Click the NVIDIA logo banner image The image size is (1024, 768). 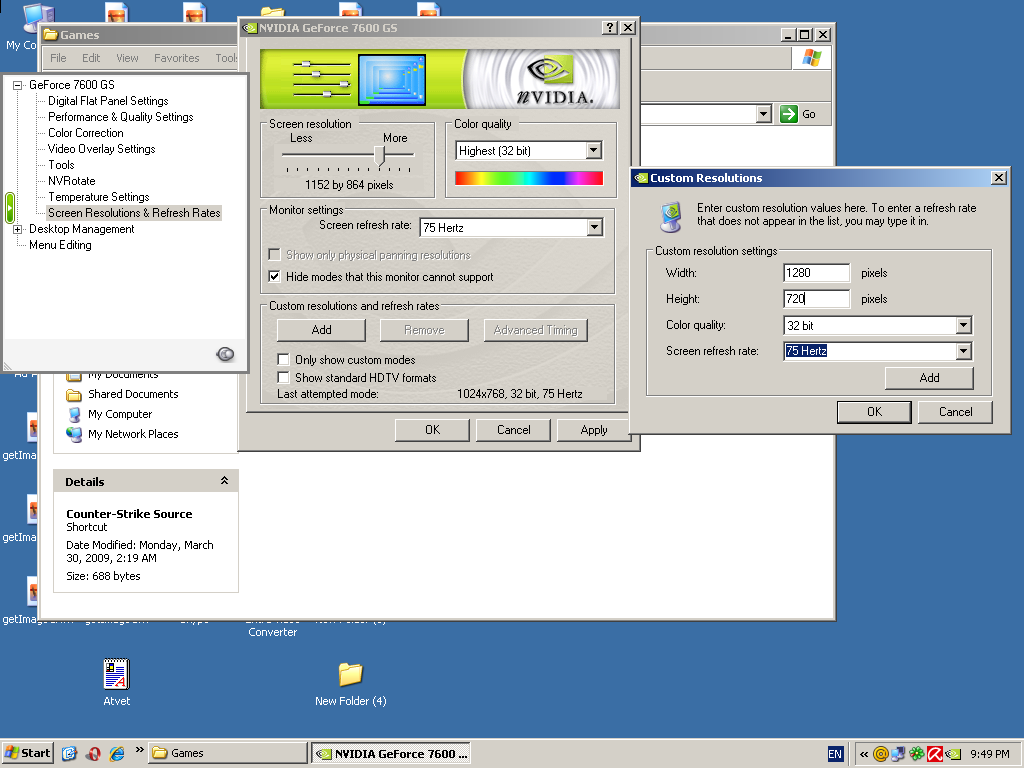(x=440, y=79)
